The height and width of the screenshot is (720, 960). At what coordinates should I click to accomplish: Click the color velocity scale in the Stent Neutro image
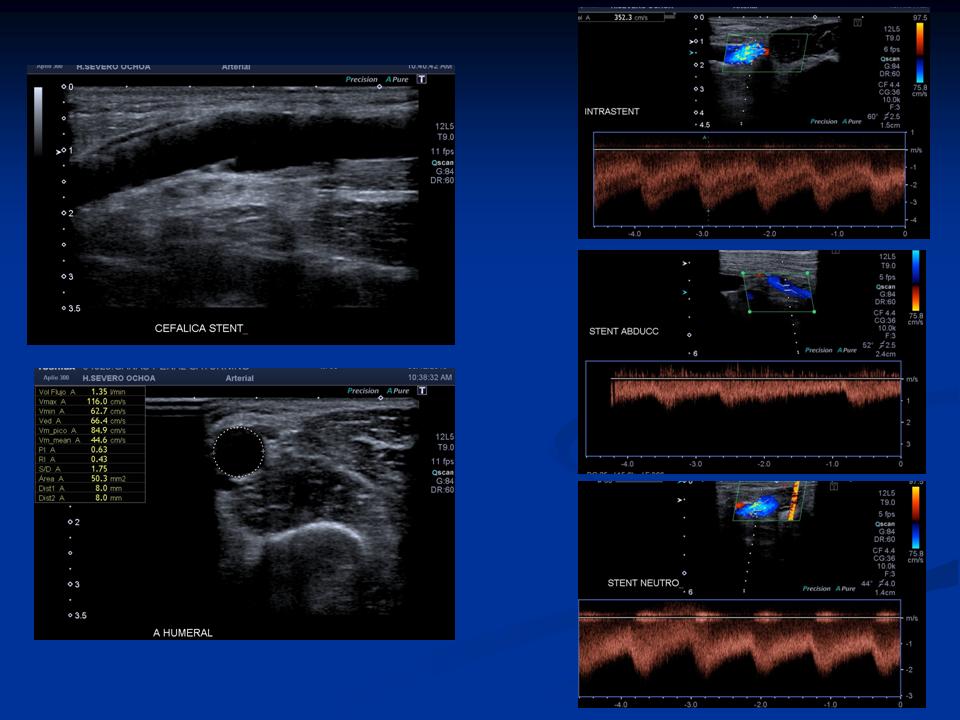click(x=915, y=517)
